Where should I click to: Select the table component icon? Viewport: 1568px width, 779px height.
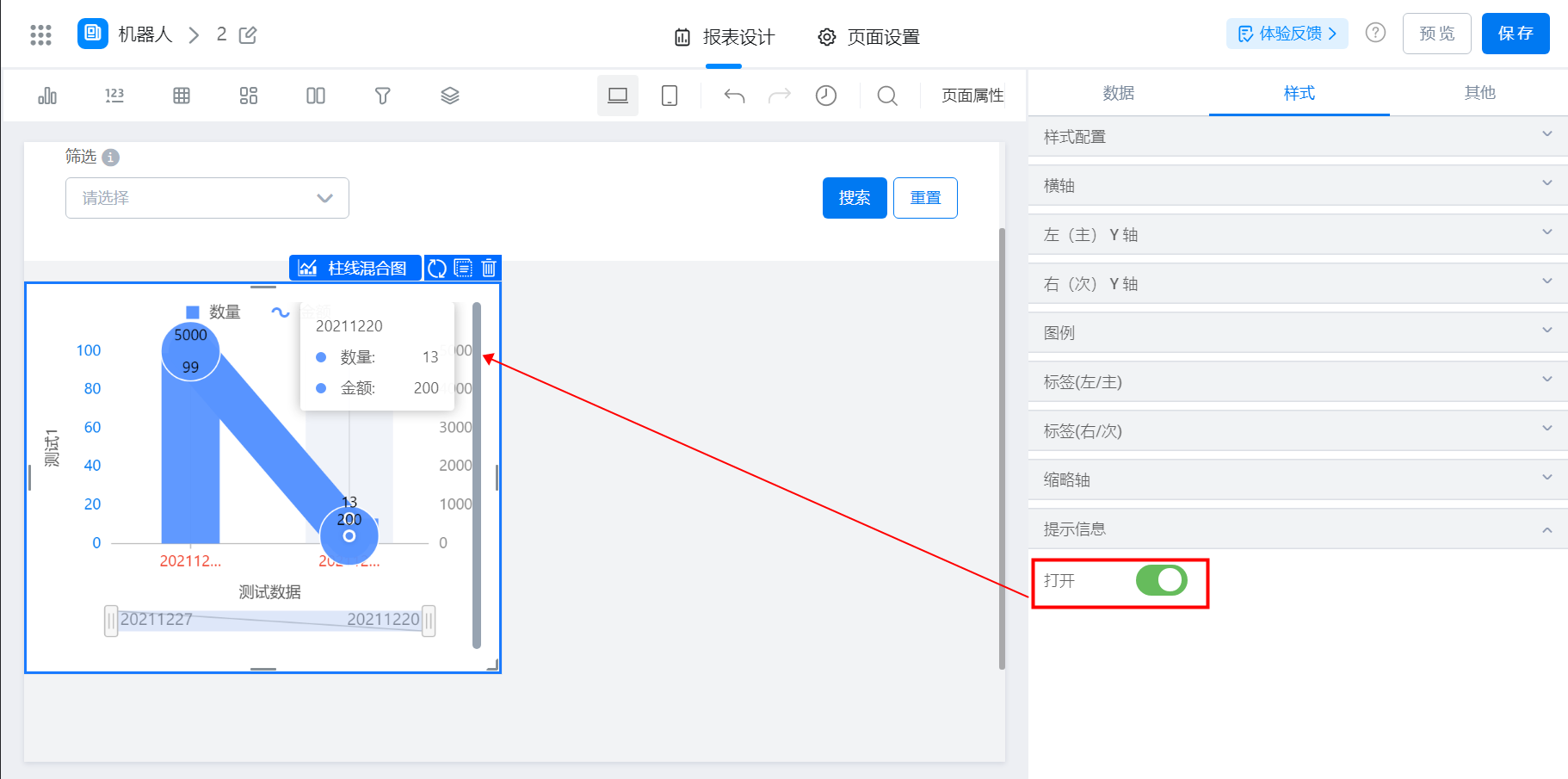182,96
